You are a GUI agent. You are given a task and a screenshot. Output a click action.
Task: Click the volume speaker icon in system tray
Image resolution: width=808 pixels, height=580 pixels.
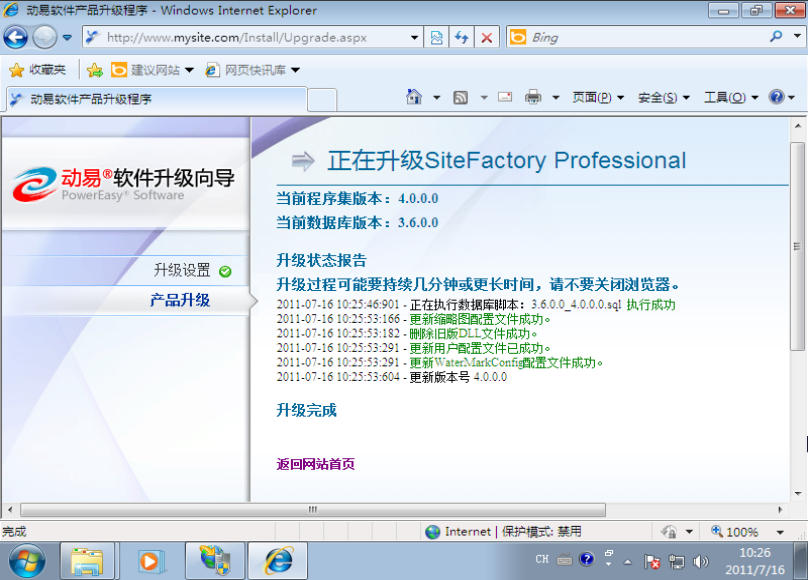[x=701, y=561]
